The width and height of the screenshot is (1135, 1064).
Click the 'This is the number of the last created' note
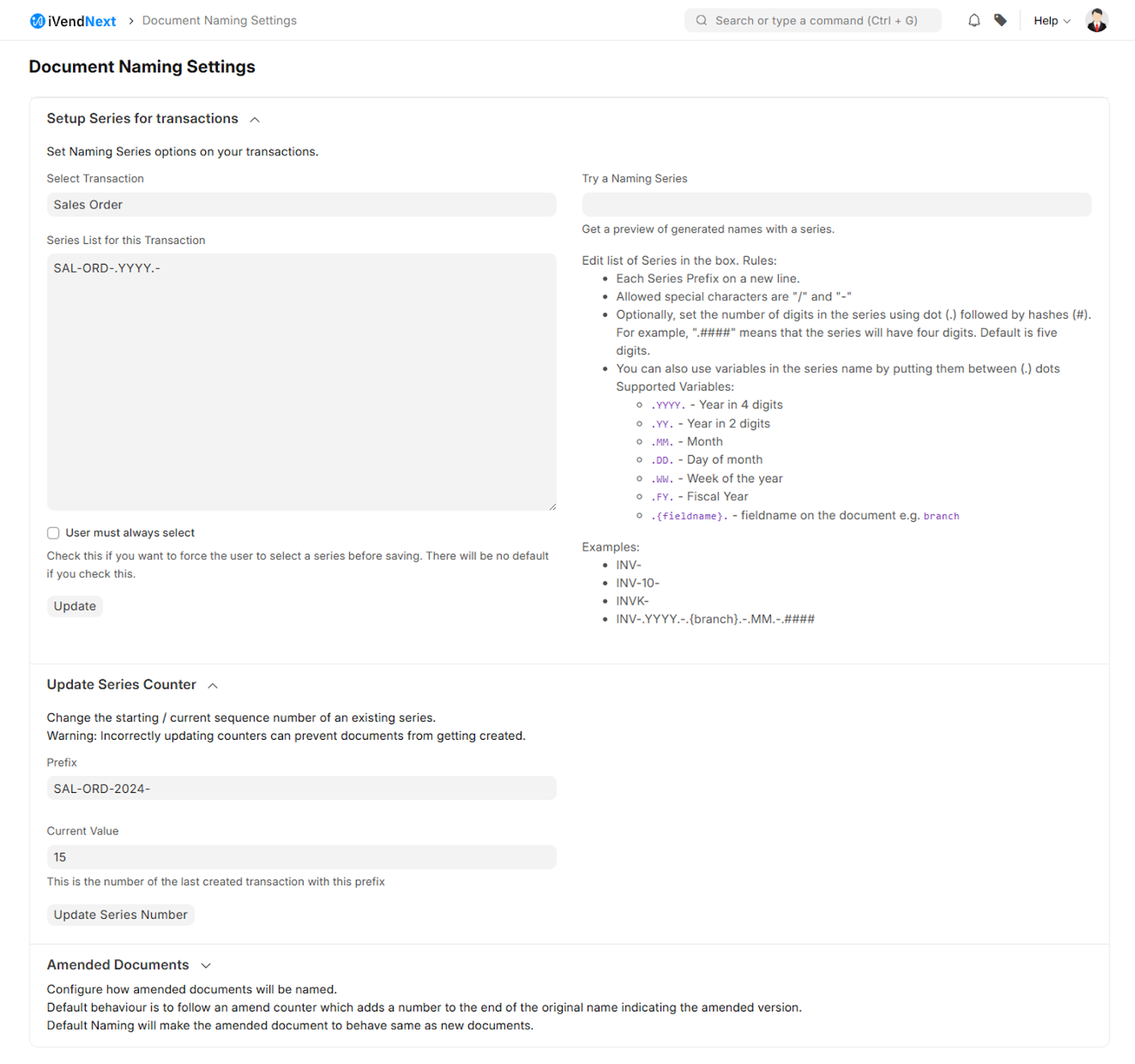pyautogui.click(x=216, y=882)
